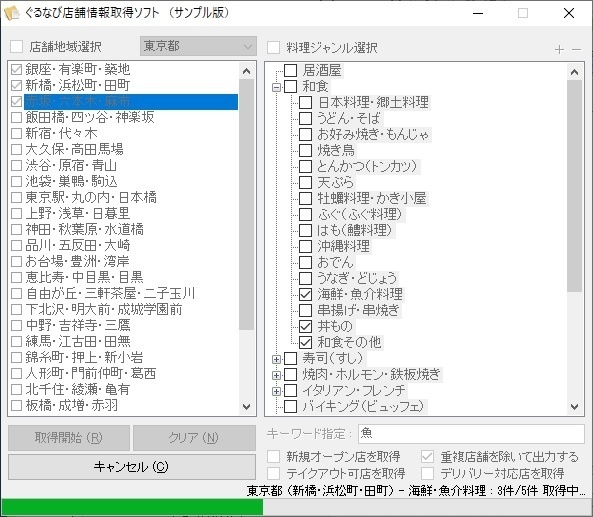The width and height of the screenshot is (593, 517).
Task: Select the おでん tree item
Action: click(x=335, y=262)
